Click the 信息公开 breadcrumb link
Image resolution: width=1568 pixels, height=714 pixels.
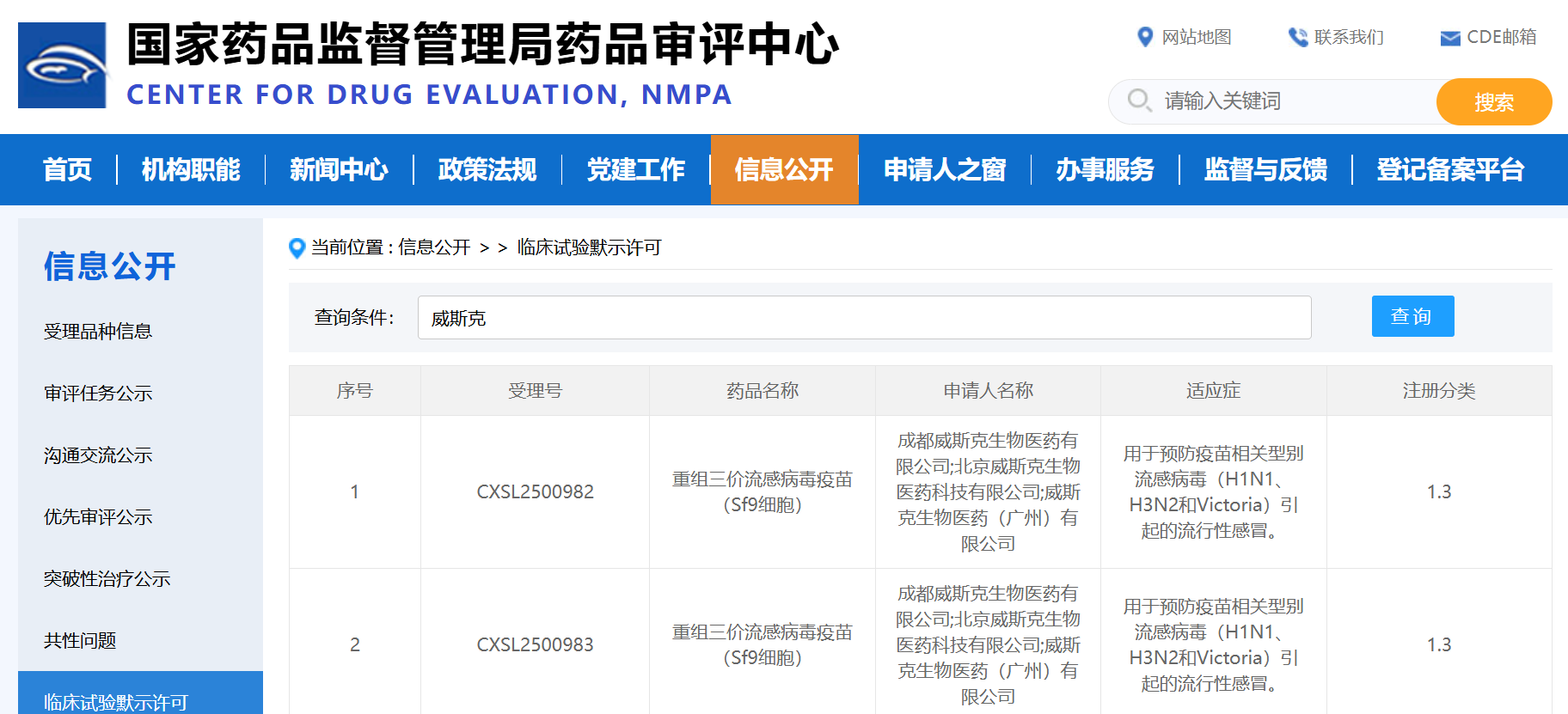click(x=434, y=247)
